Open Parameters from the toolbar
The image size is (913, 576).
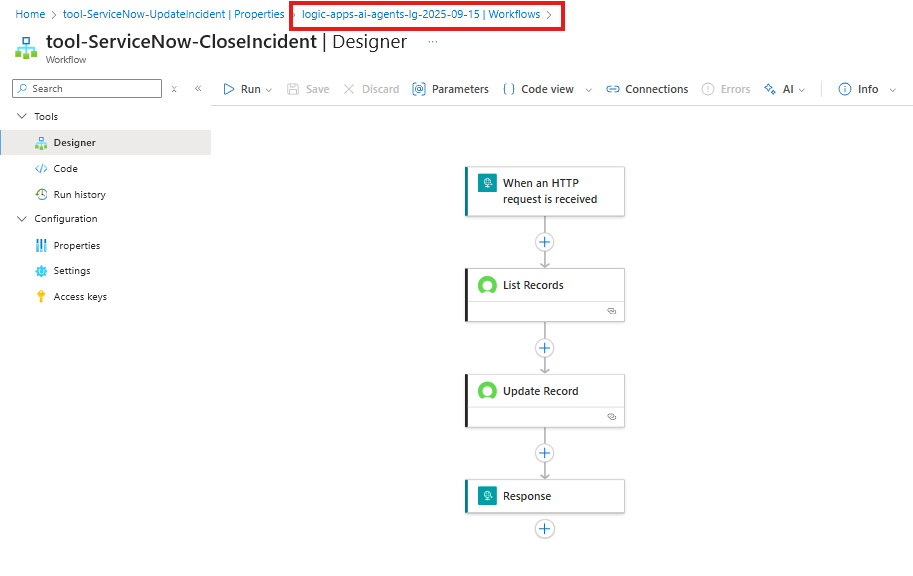click(x=450, y=89)
